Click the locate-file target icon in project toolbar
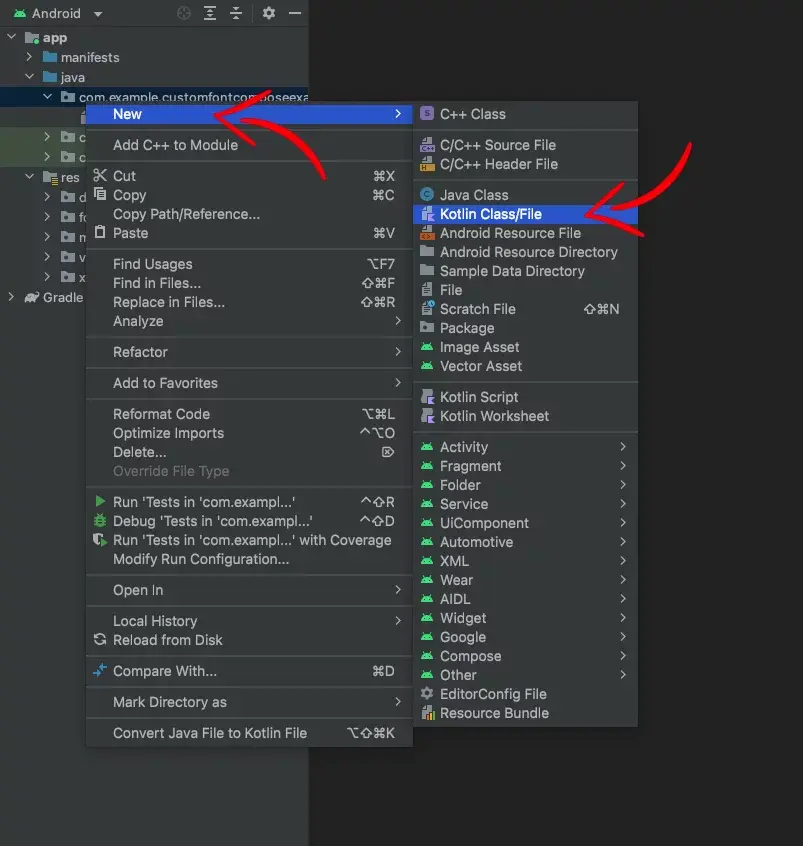 (184, 13)
